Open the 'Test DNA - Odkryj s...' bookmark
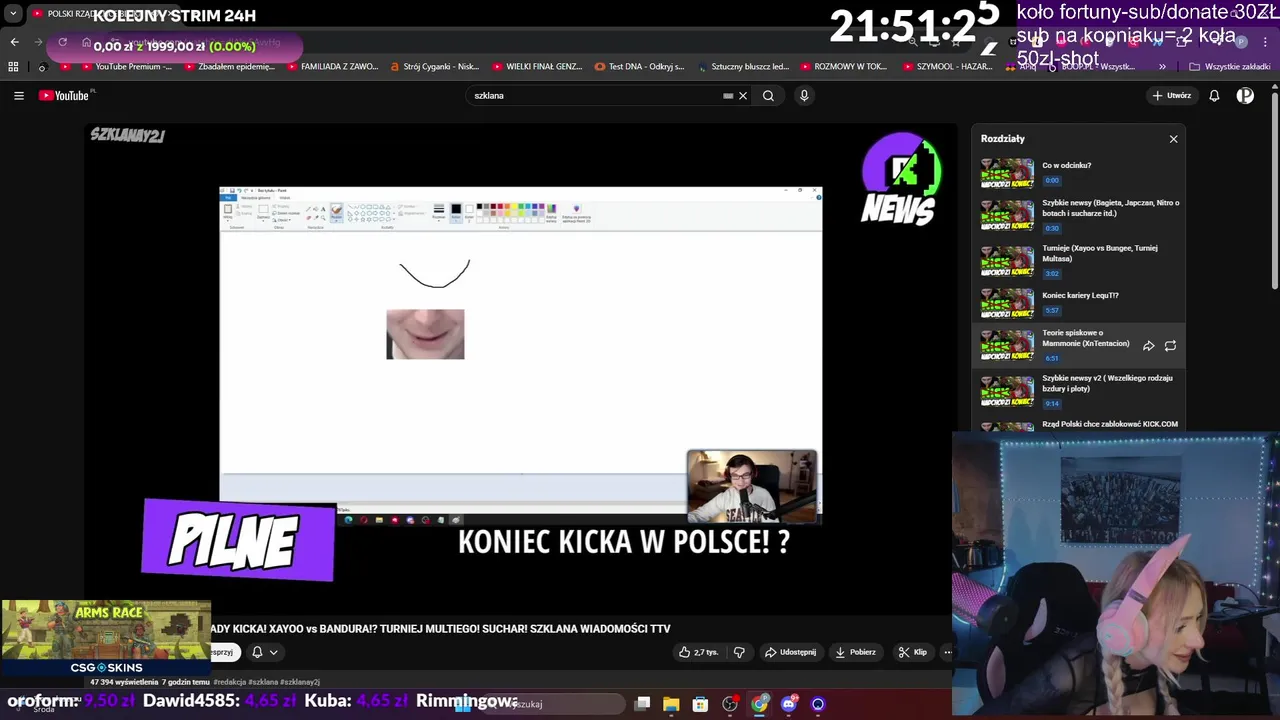Image resolution: width=1280 pixels, height=720 pixels. 639,67
